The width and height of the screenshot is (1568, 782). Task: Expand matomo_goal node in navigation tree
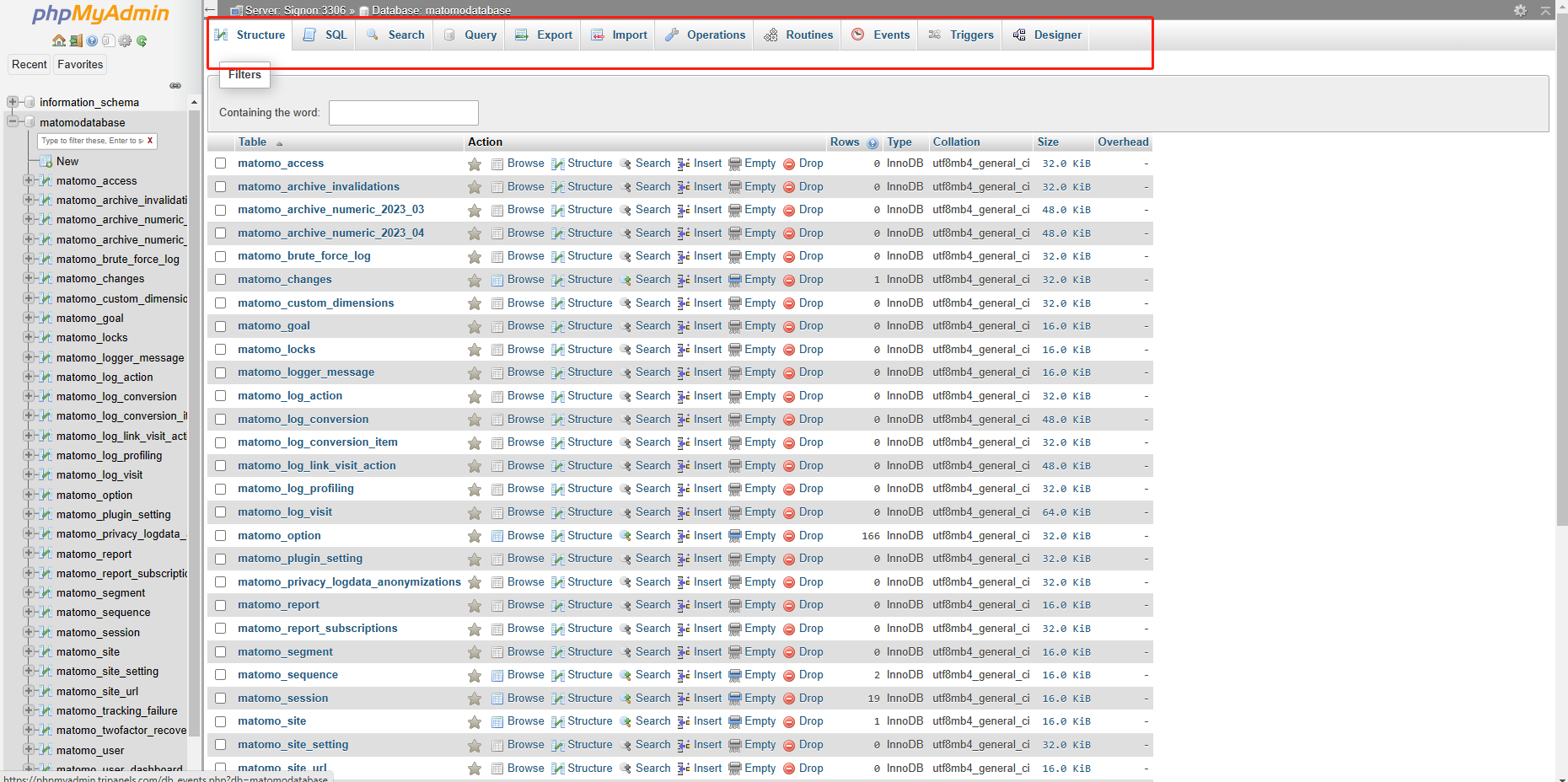click(29, 318)
